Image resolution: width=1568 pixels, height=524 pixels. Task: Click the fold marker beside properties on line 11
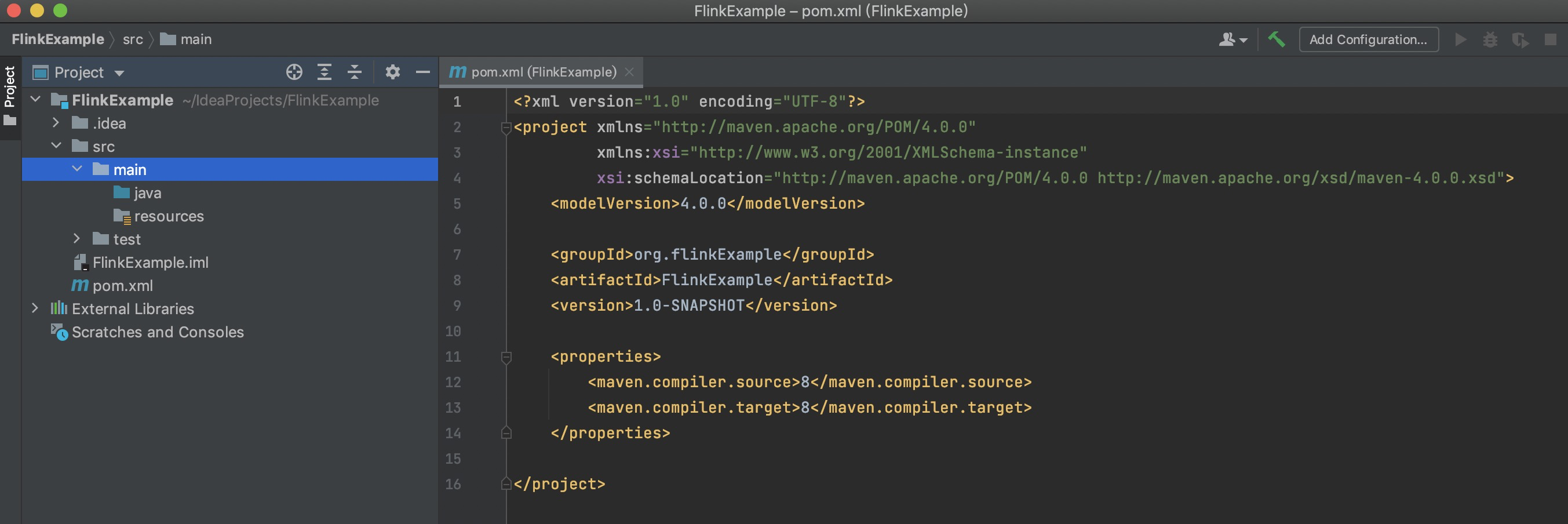pos(506,357)
